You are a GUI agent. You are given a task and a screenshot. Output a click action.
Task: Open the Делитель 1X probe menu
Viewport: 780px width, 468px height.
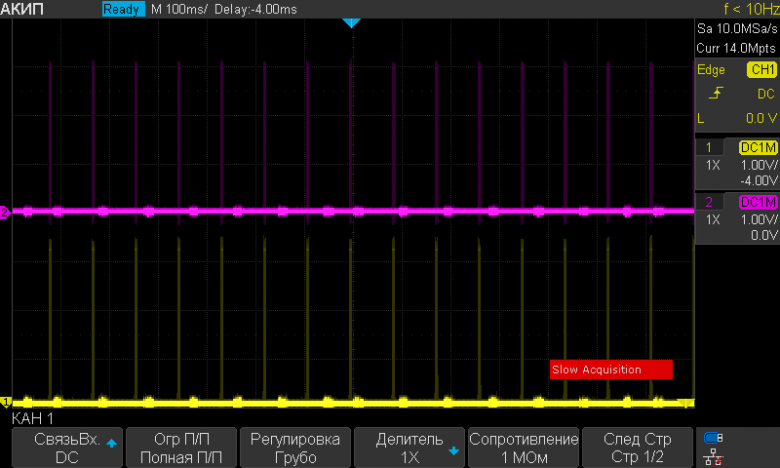409,448
